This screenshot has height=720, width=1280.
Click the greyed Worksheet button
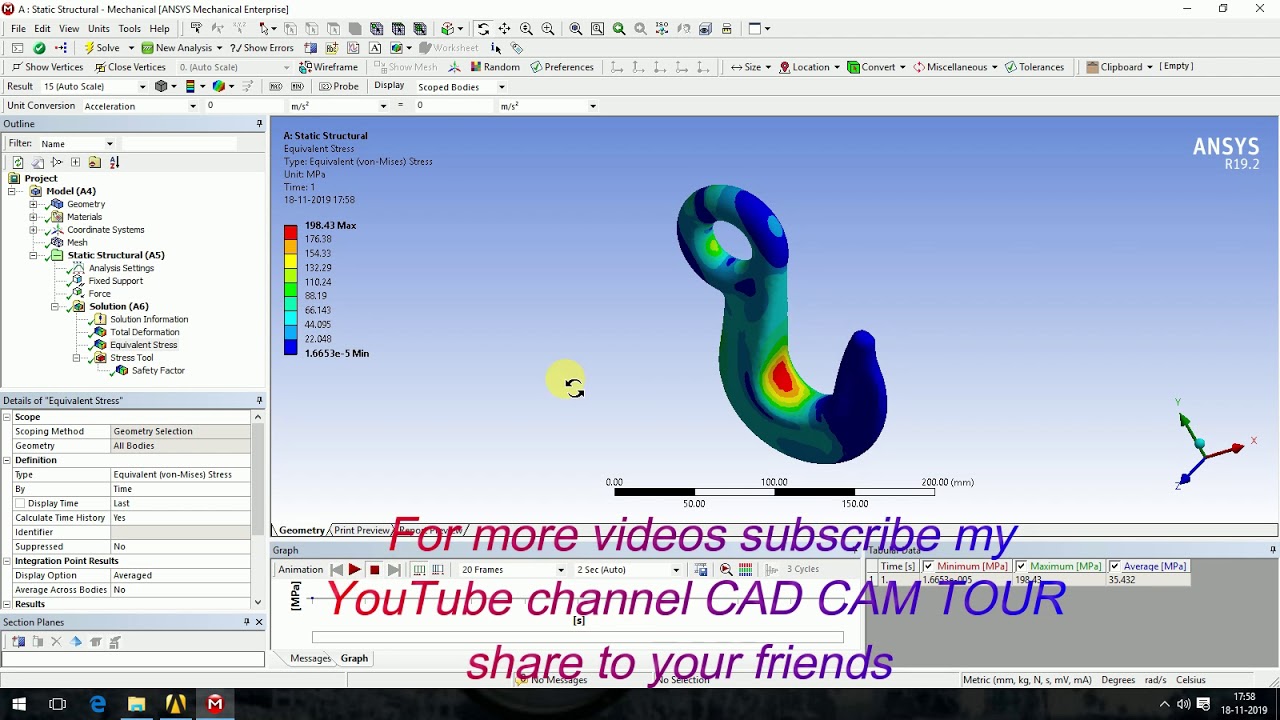click(449, 48)
